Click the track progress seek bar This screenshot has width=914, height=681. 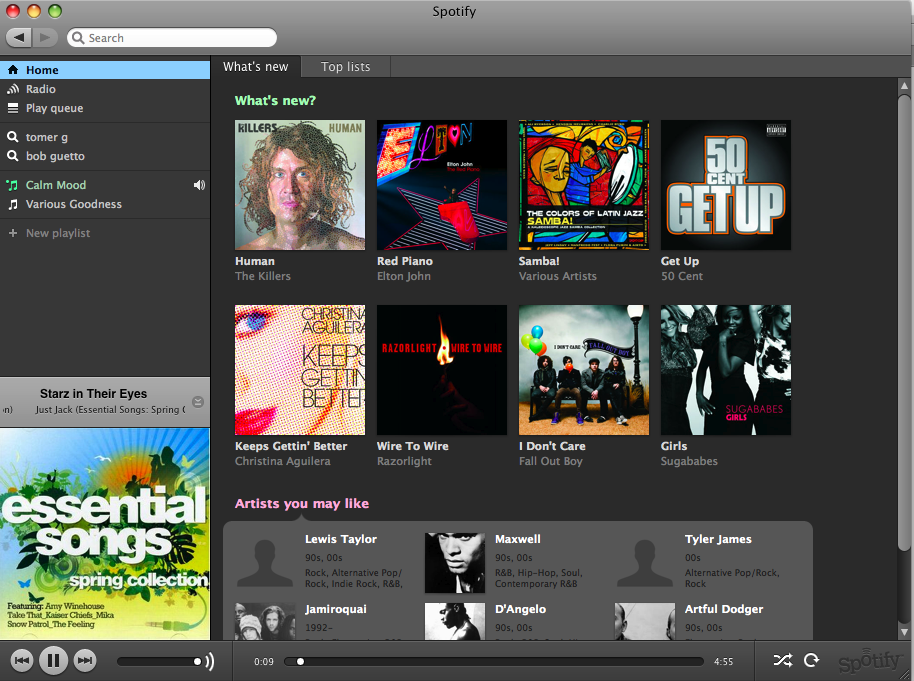[x=494, y=661]
